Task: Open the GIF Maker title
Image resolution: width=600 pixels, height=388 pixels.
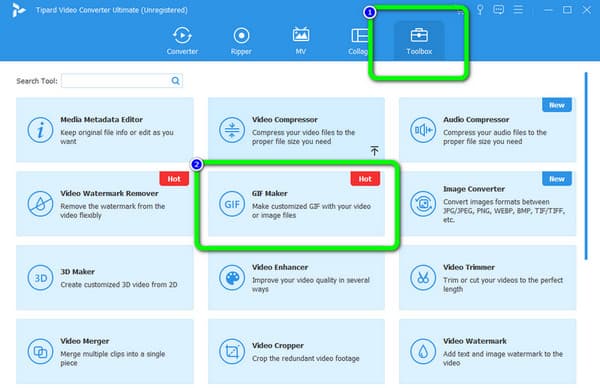Action: [269, 193]
